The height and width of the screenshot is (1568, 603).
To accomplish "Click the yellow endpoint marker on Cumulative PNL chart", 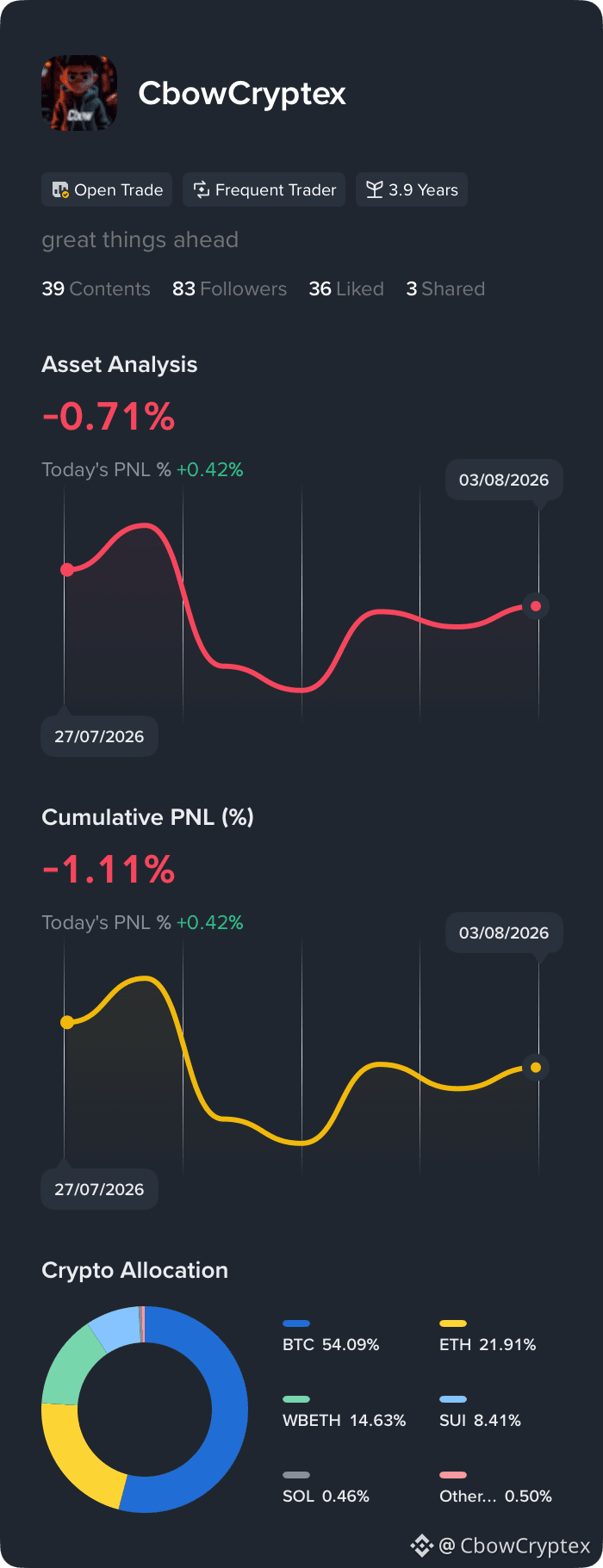I will [536, 1068].
